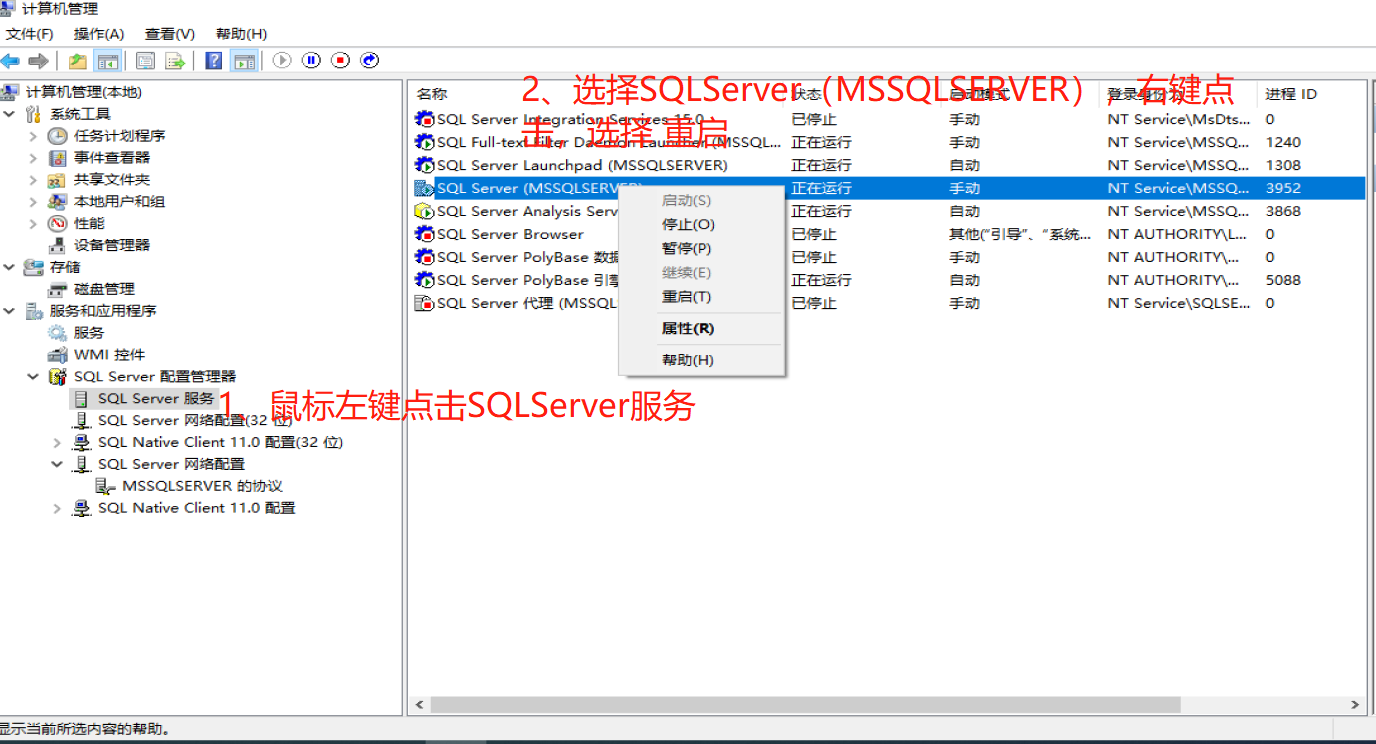Click the 进程 ID column header
Viewport: 1376px width, 744px height.
click(1291, 94)
